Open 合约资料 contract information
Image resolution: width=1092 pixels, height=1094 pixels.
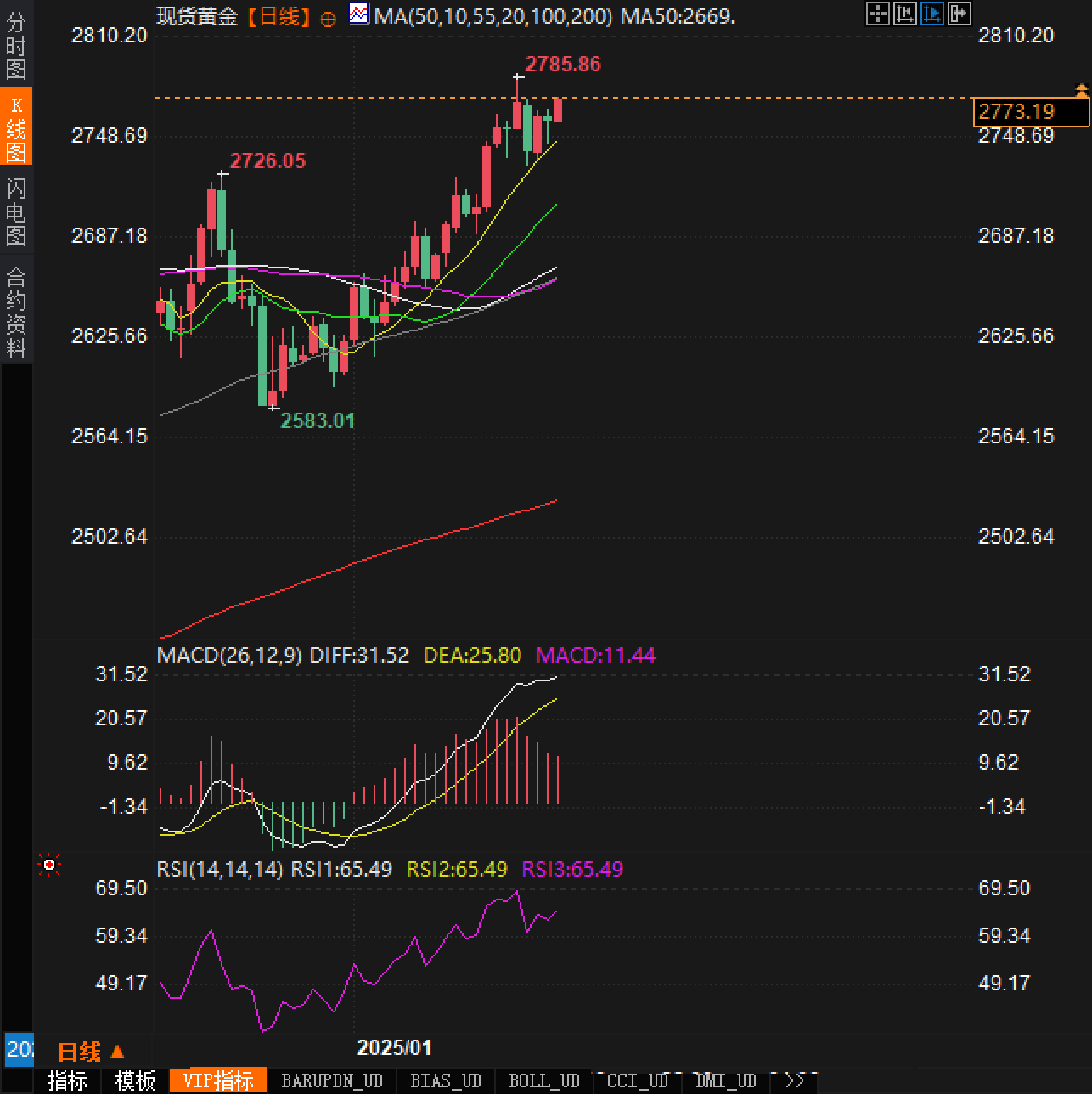click(x=16, y=312)
